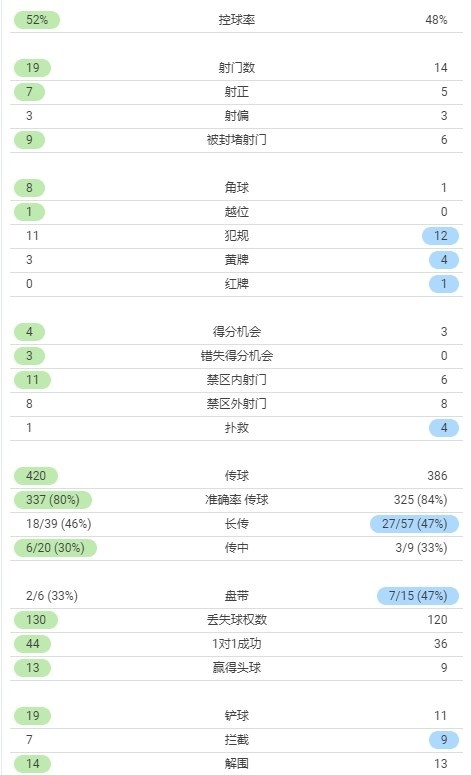Click the blue 1 red card badge
The width and height of the screenshot is (471, 775).
[444, 284]
